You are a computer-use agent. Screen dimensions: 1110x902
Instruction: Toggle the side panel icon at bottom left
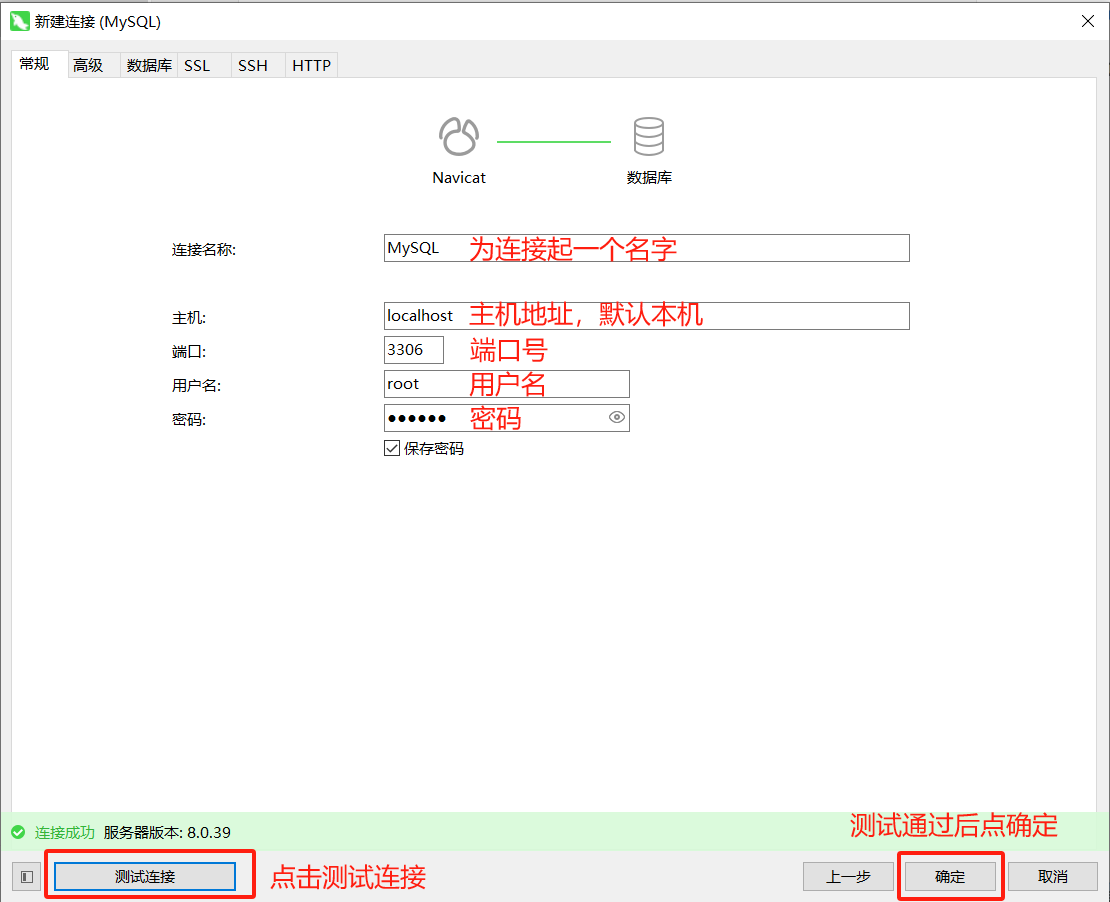tap(27, 877)
